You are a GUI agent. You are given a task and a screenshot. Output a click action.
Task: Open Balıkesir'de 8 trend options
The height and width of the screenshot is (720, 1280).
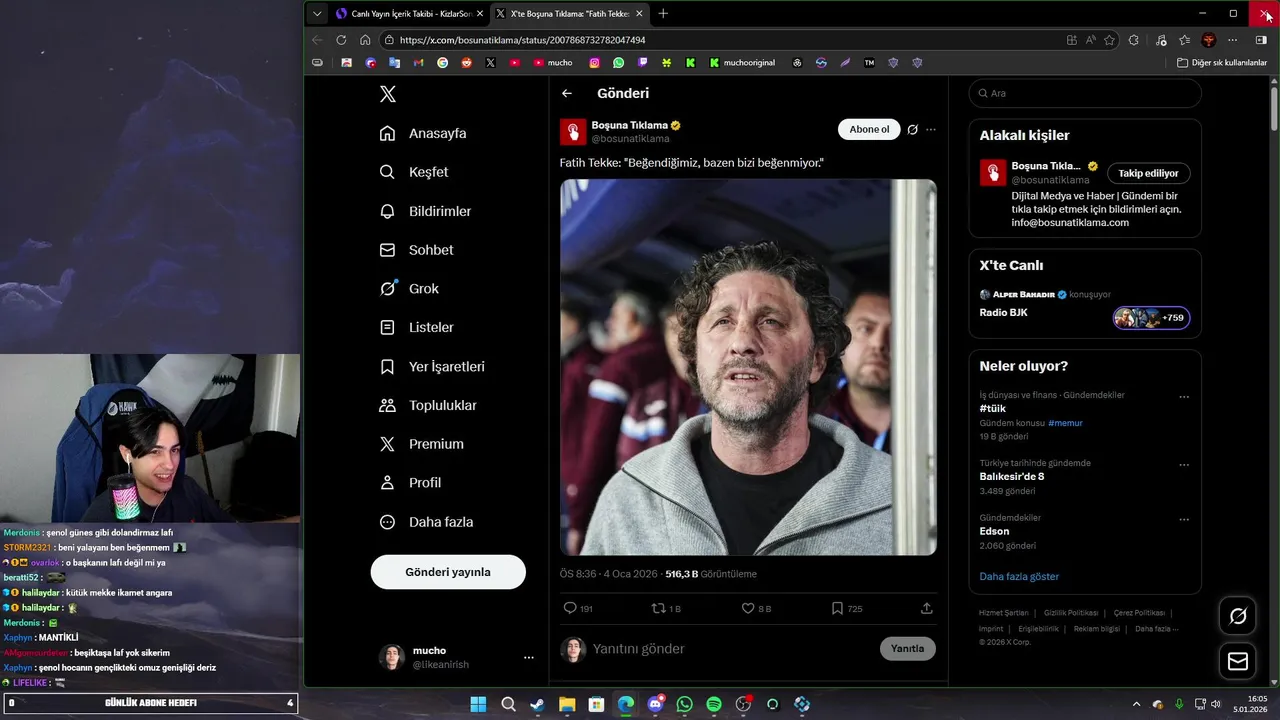pos(1184,465)
